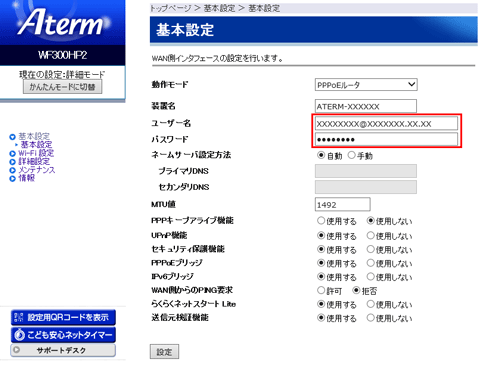The height and width of the screenshot is (367, 500).
Task: Open the サポートデスク button
Action: pos(63,350)
